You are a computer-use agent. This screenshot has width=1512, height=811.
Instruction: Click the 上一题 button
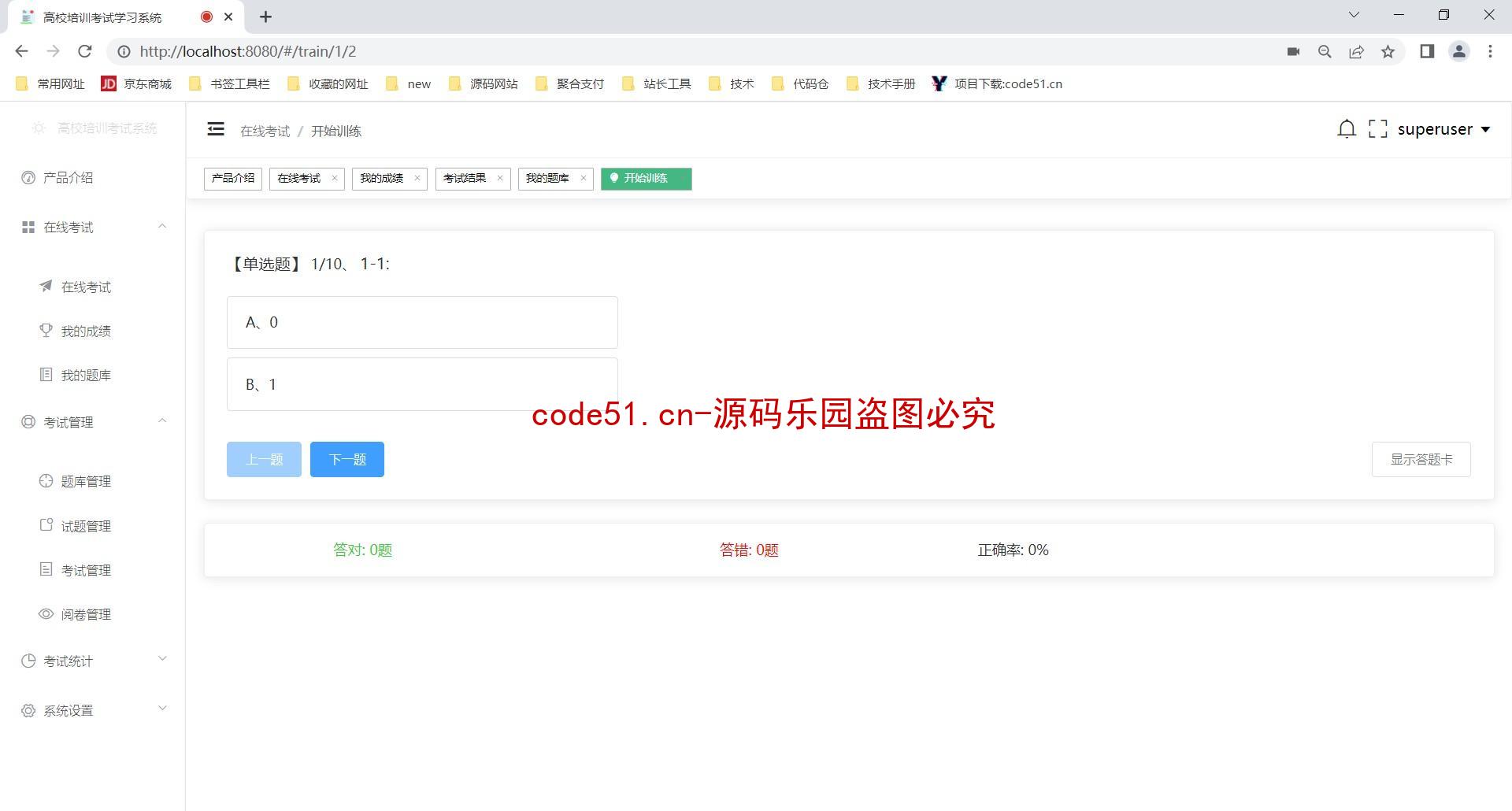pos(264,460)
